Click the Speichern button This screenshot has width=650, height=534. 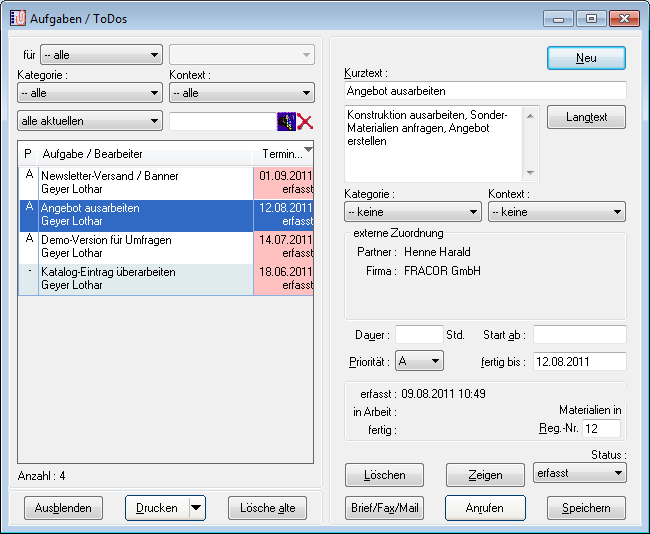(586, 508)
